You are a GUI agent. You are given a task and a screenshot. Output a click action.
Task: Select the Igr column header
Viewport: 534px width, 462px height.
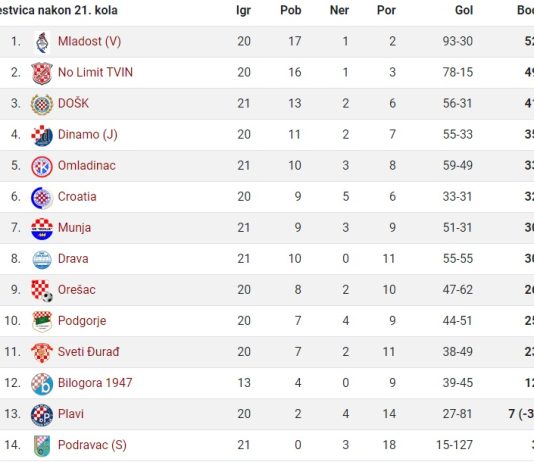click(x=243, y=10)
